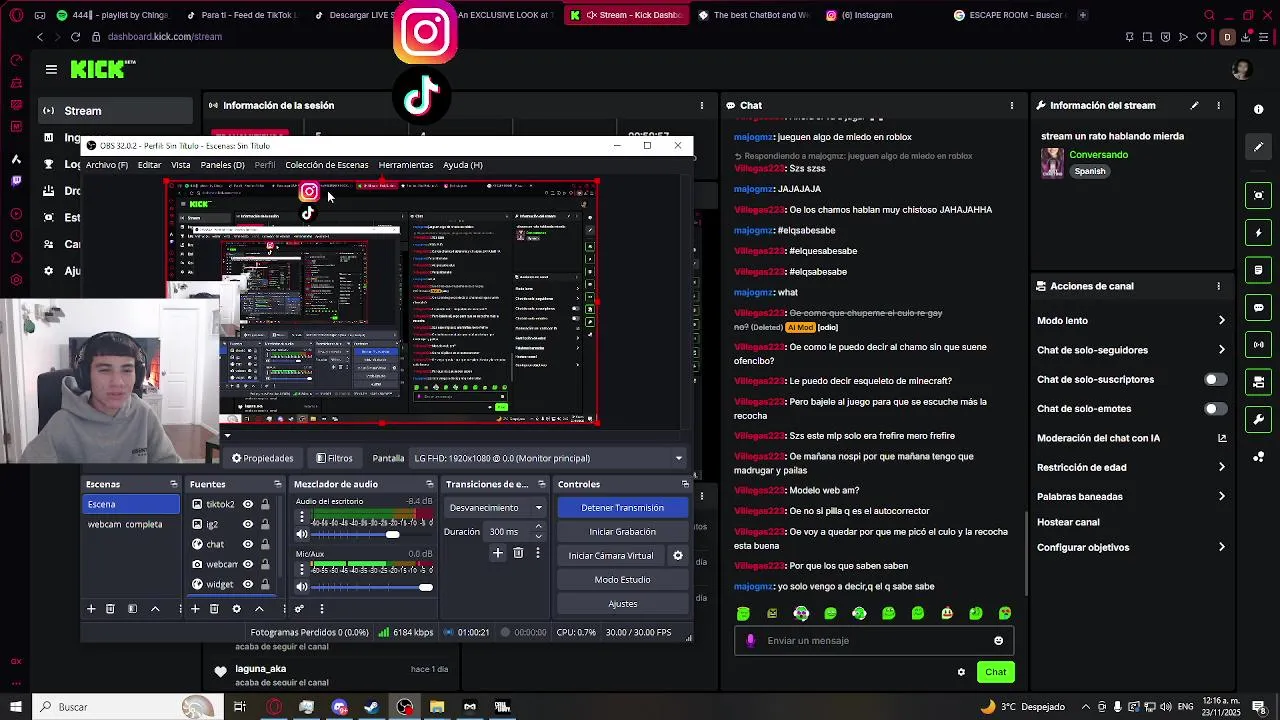Enable Chat de solo-suscriptores switch
This screenshot has height=720, width=1280.
click(x=1215, y=380)
